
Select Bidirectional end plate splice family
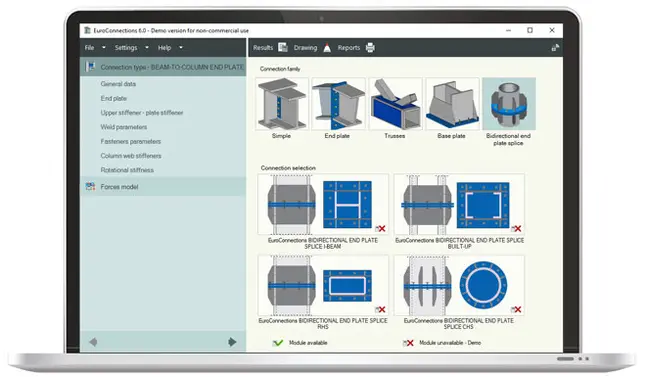click(509, 104)
